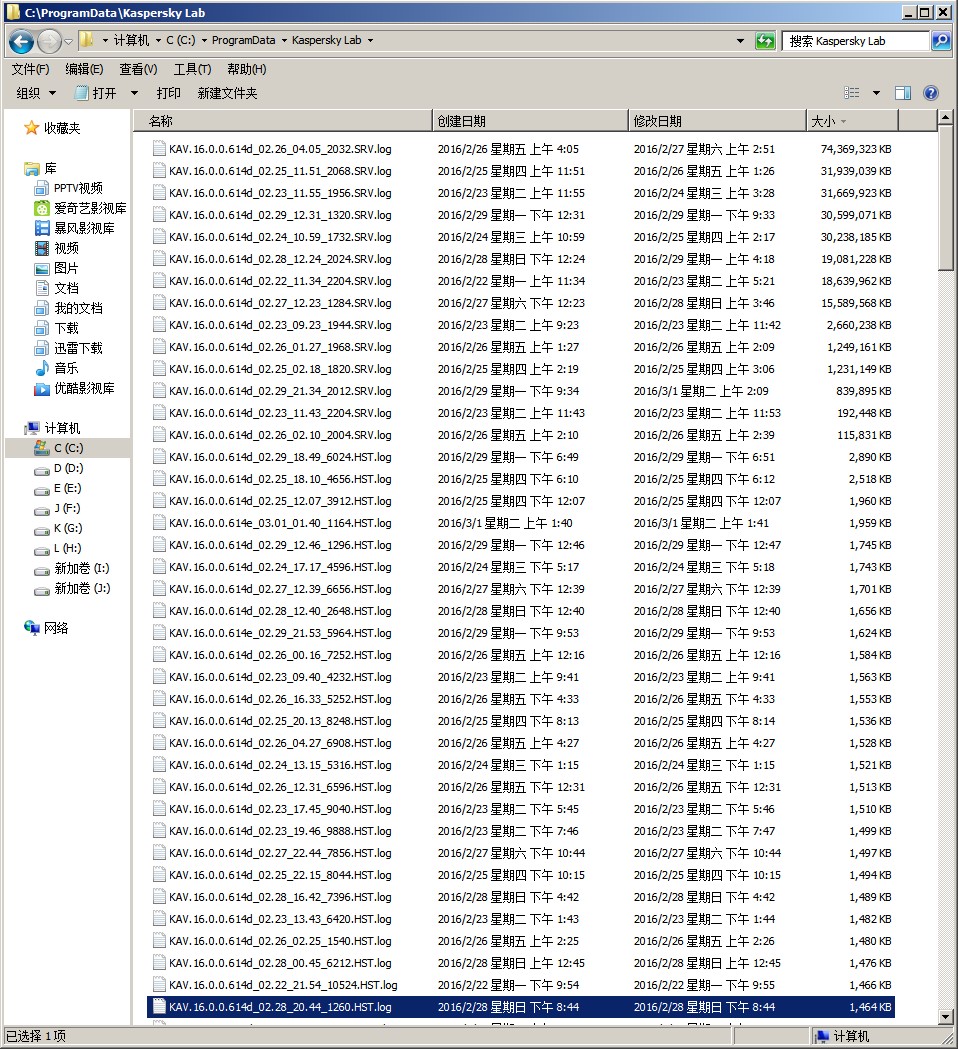
Task: Click inside the Kaspersky Lab search field
Action: (856, 41)
